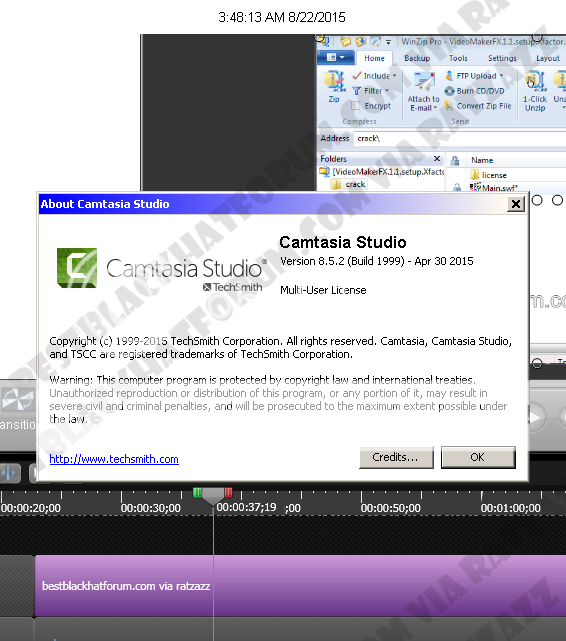566x641 pixels.
Task: Click the lock column header icon in WinZip
Action: pyautogui.click(x=455, y=160)
